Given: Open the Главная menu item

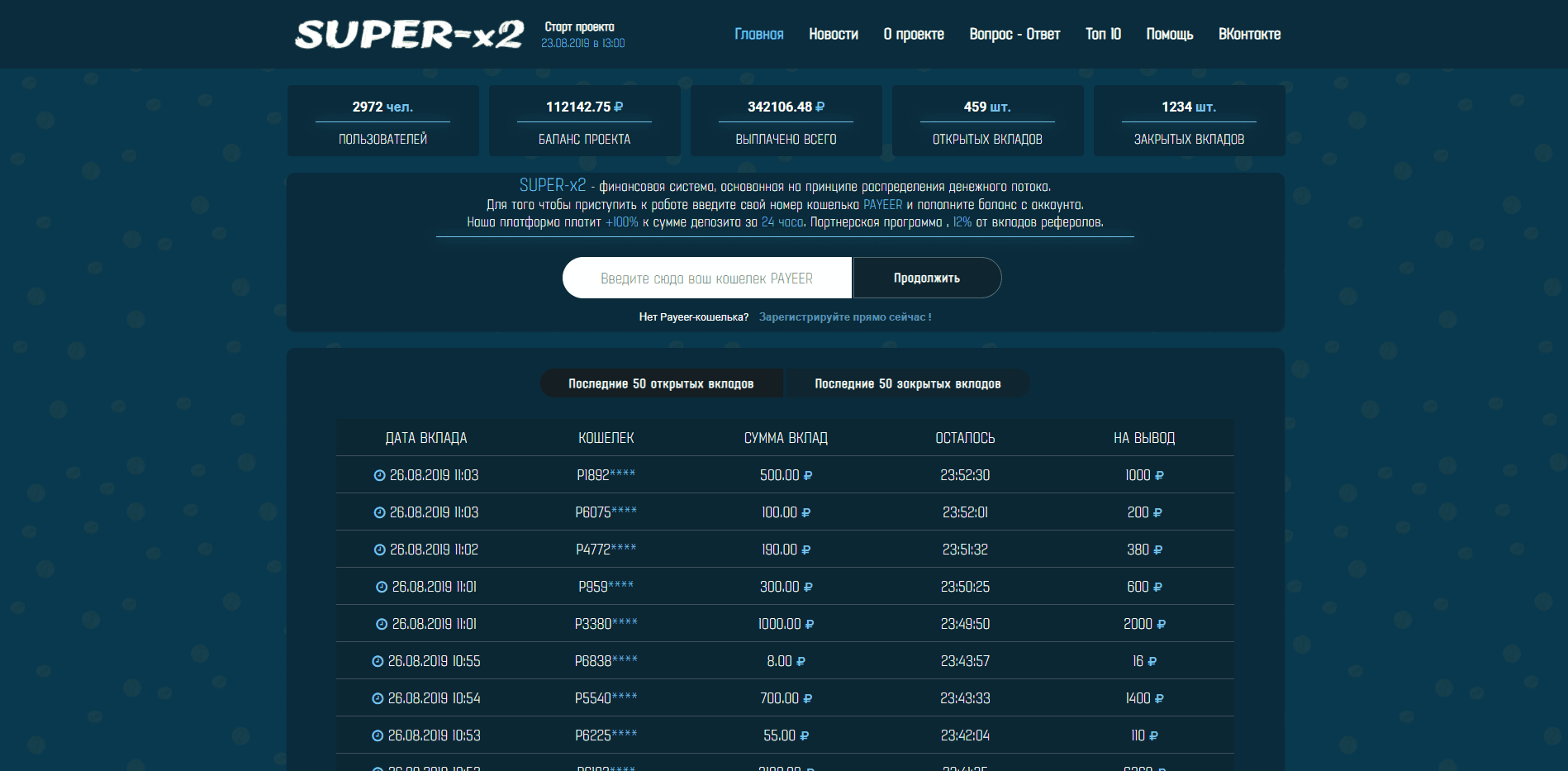Looking at the screenshot, I should coord(758,34).
